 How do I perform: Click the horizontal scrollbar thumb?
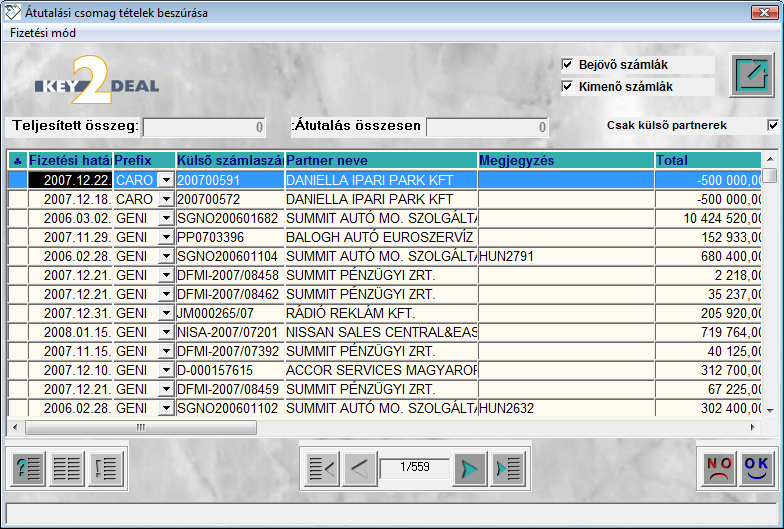(x=141, y=428)
